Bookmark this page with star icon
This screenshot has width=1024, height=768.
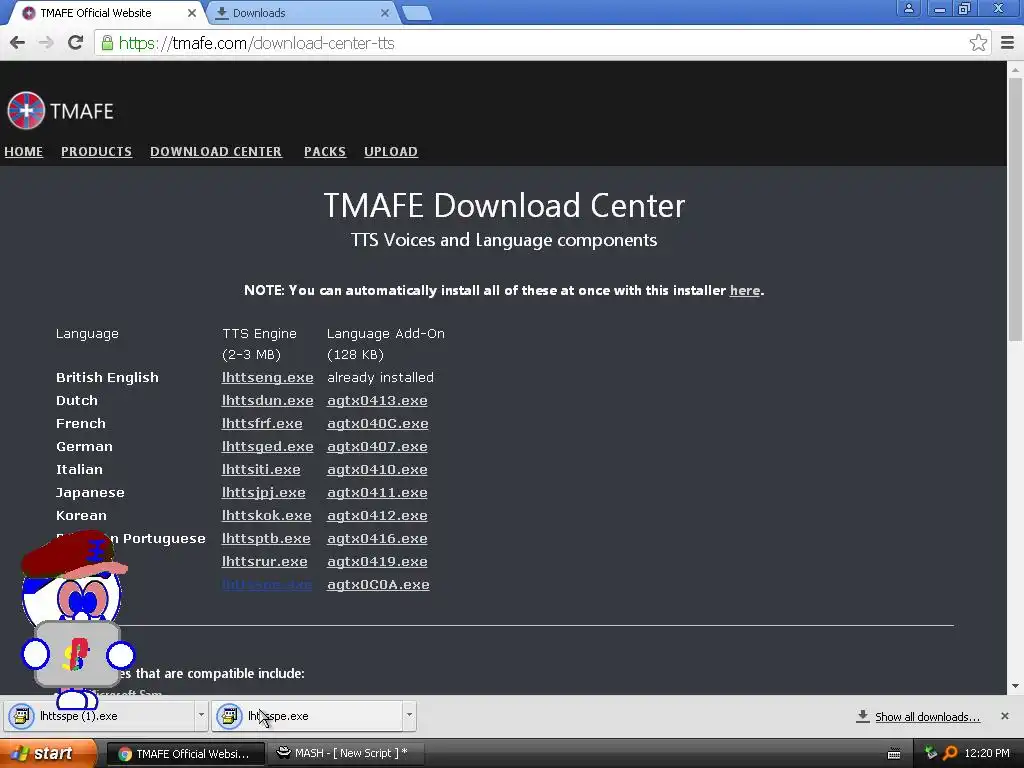tap(978, 43)
